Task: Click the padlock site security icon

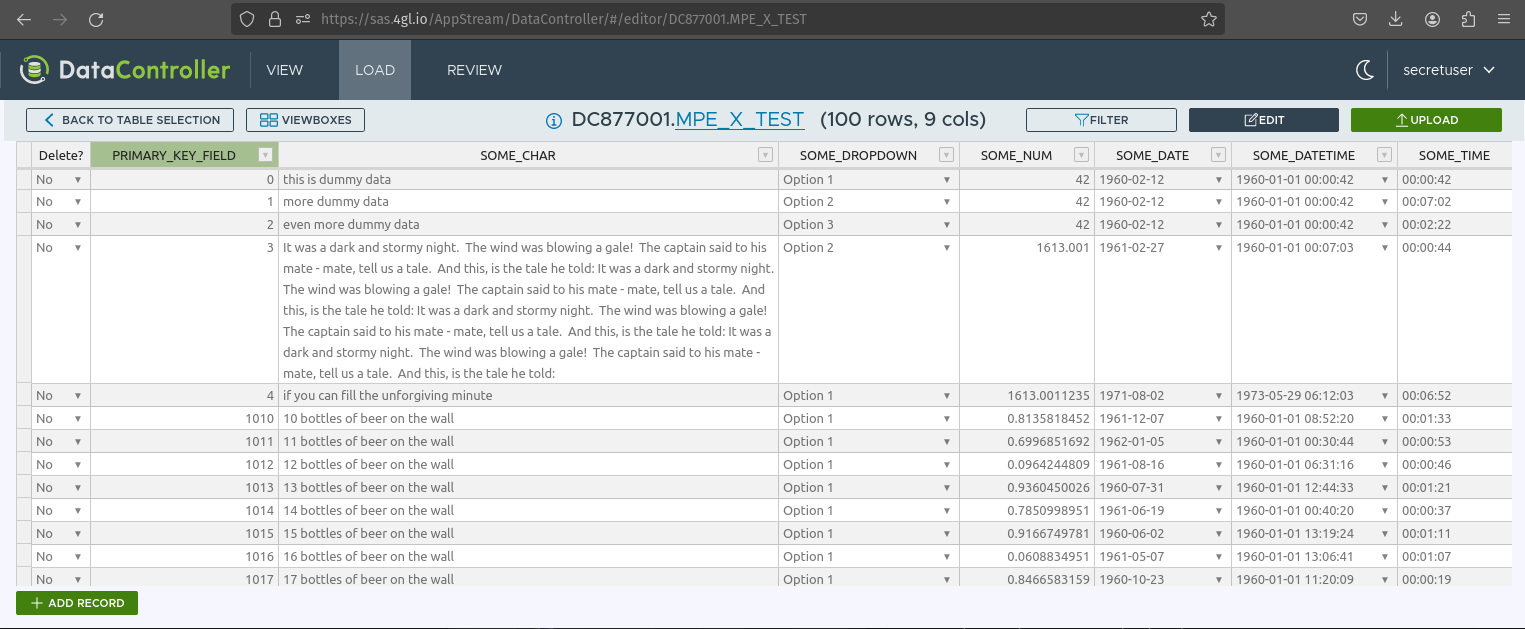Action: pyautogui.click(x=275, y=19)
